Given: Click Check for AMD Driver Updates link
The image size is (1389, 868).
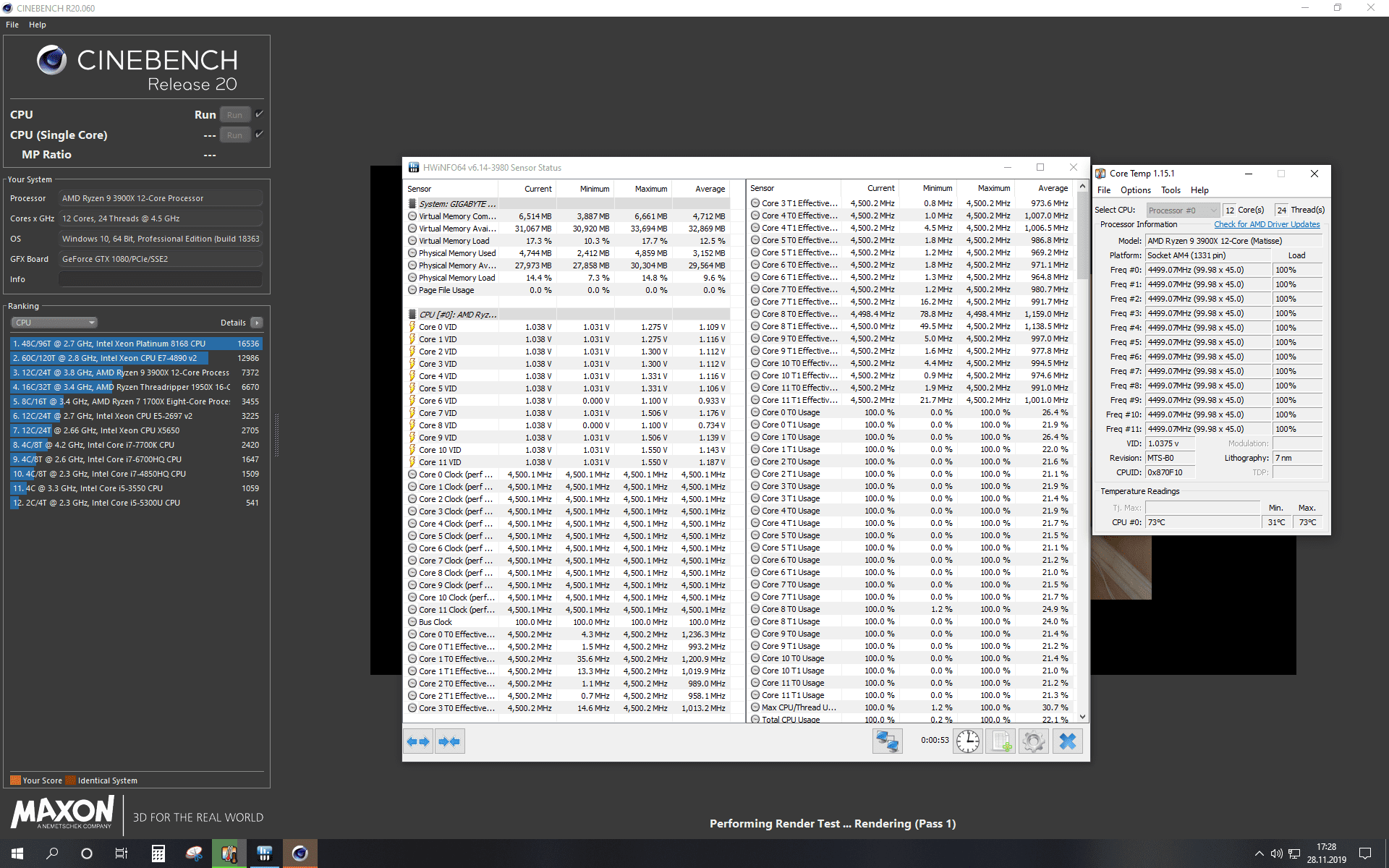Looking at the screenshot, I should (x=1266, y=225).
